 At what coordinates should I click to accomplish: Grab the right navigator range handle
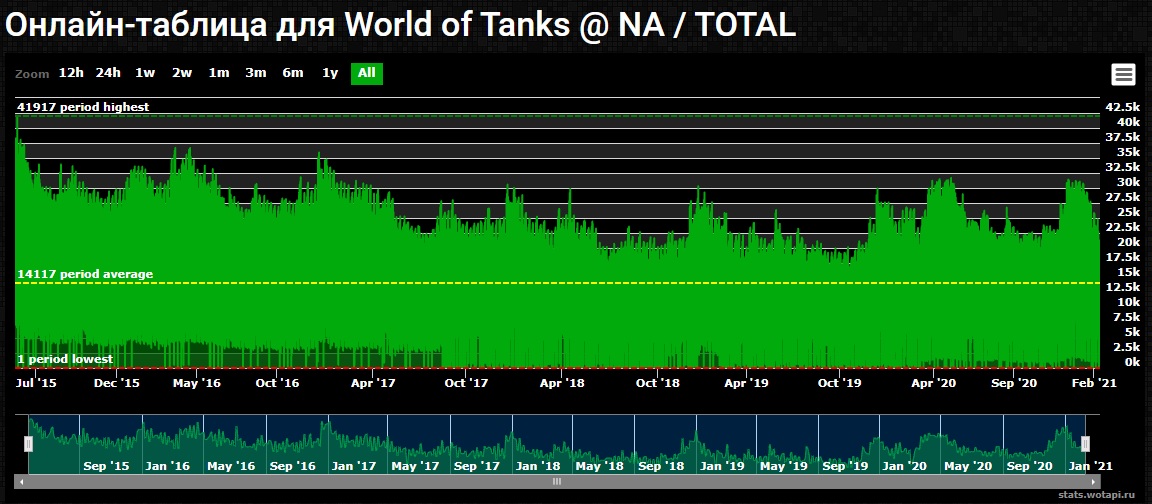pyautogui.click(x=1085, y=444)
